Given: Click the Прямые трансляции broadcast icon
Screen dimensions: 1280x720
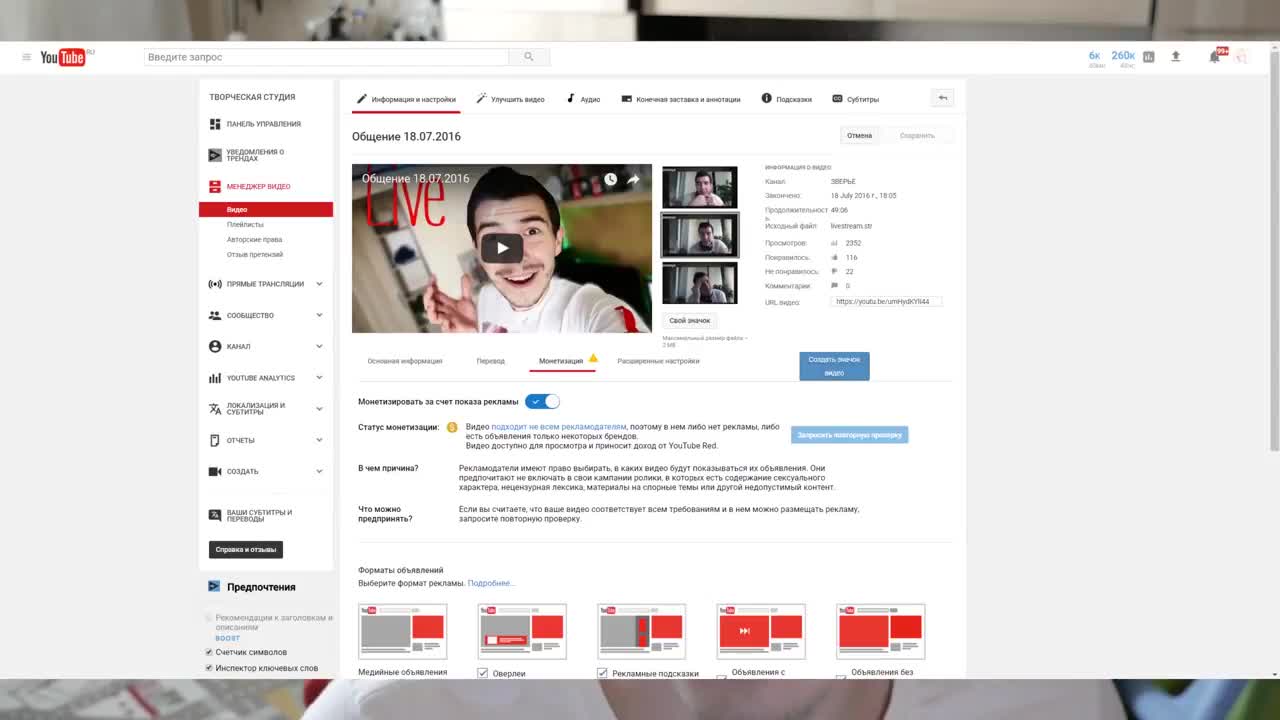Looking at the screenshot, I should 215,284.
